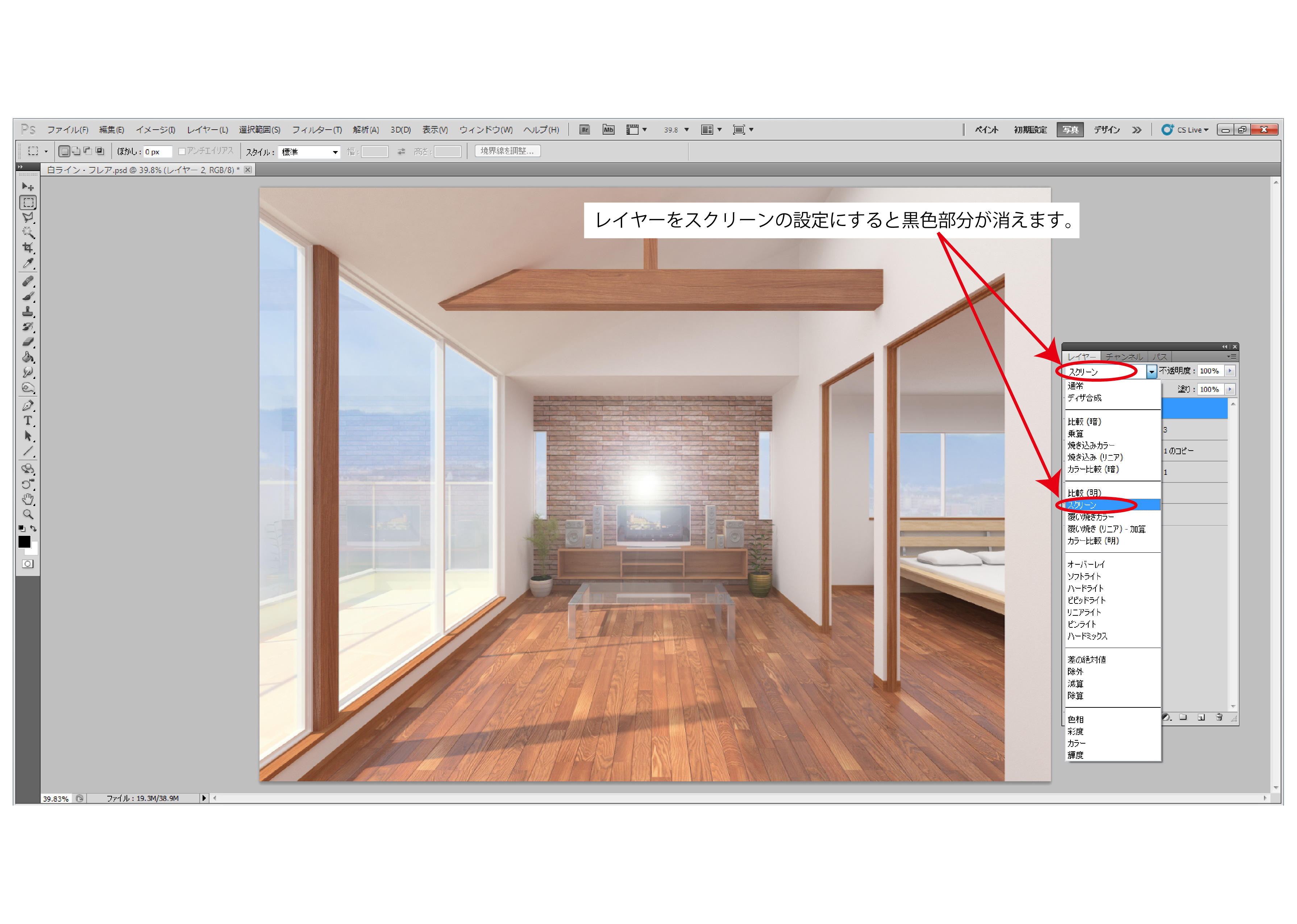Swap foreground and background colors

[x=34, y=528]
